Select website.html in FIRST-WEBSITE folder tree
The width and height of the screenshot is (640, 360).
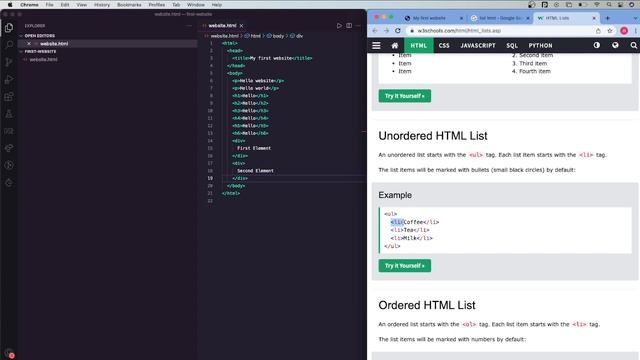[x=43, y=60]
